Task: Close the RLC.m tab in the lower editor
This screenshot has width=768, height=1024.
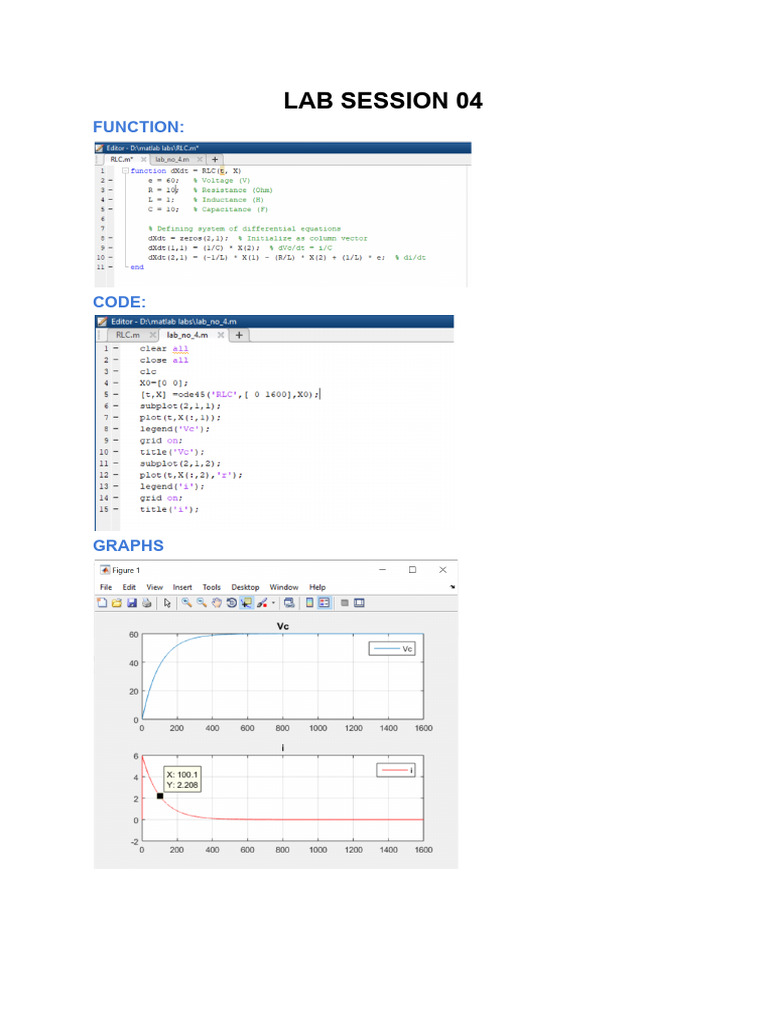Action: point(153,335)
